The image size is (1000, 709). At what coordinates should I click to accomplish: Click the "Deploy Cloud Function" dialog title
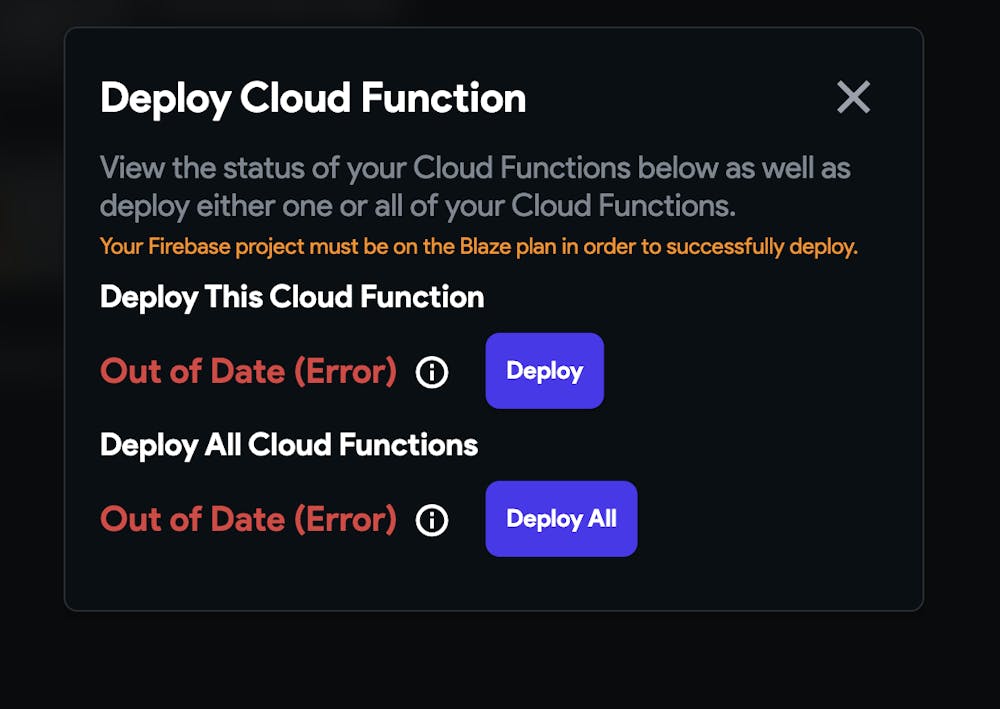click(x=313, y=99)
